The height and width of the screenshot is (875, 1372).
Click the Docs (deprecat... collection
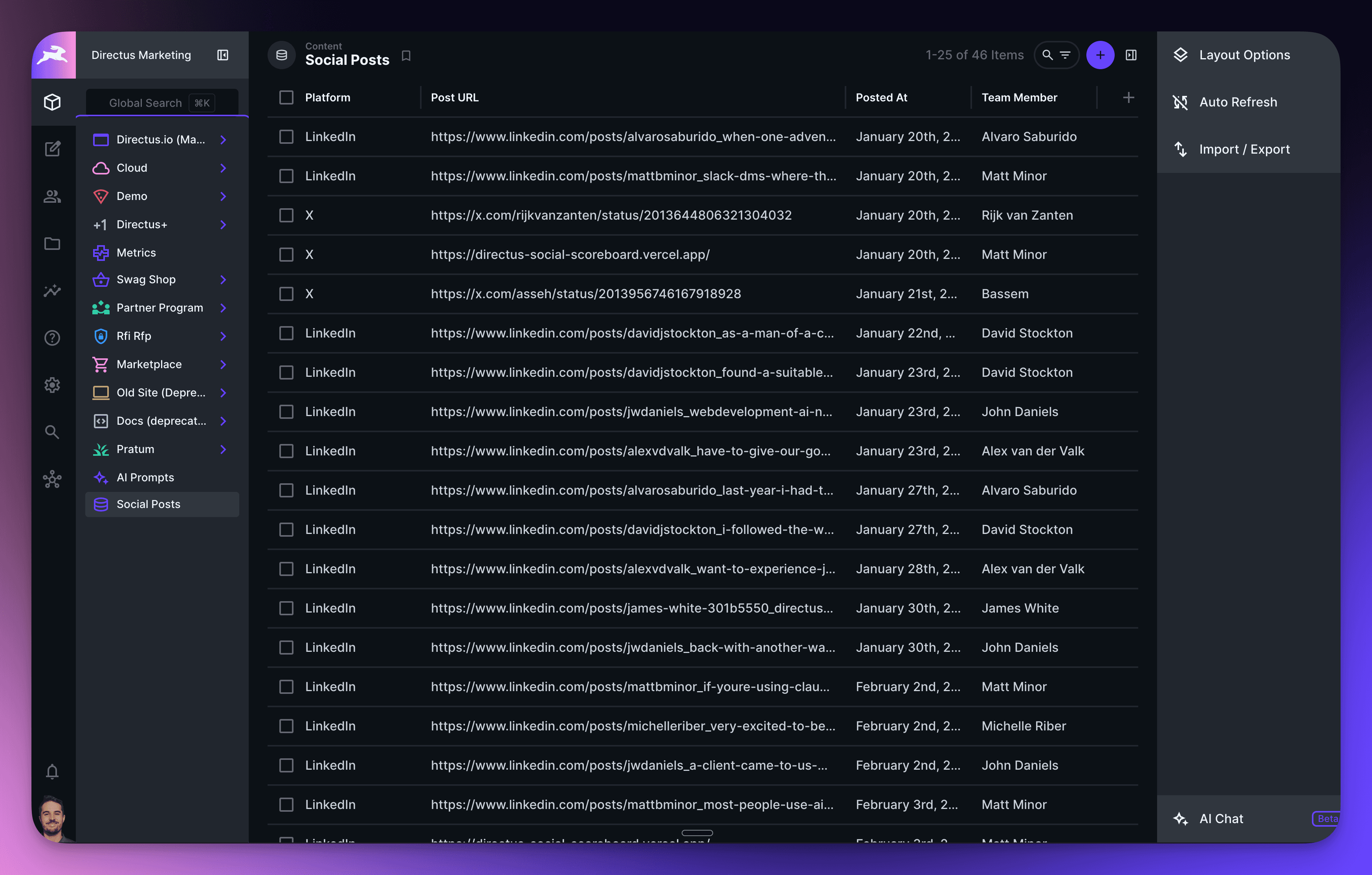[162, 421]
